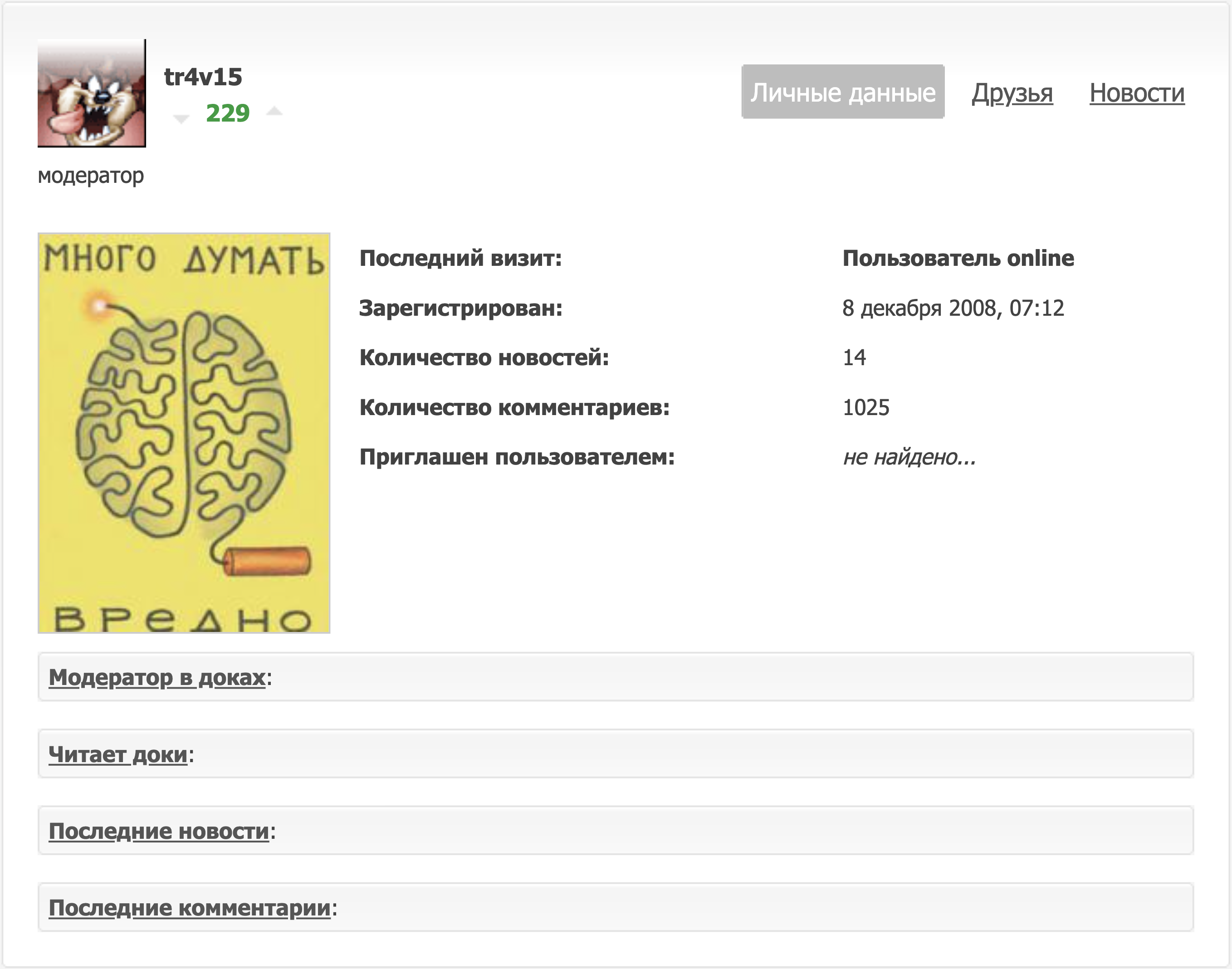Open the Друзья tab

1012,93
